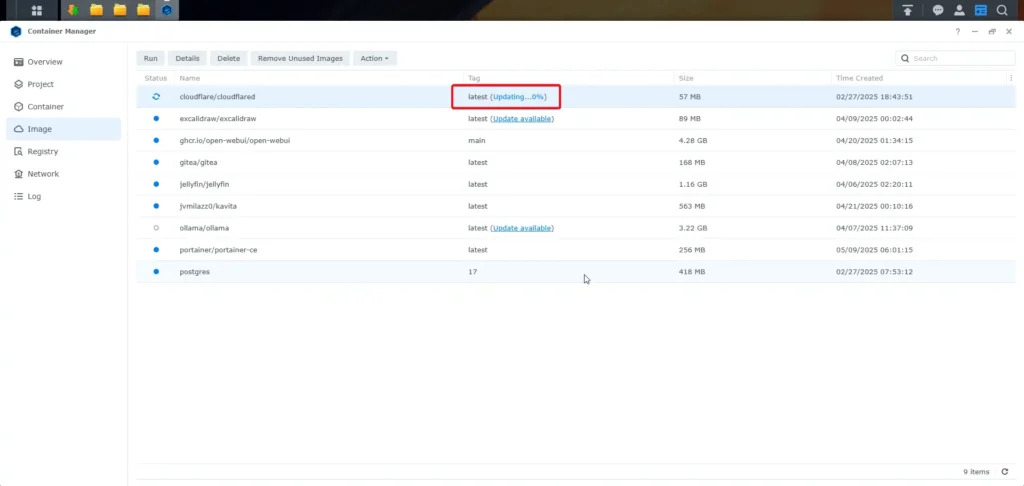Click the column options dots beside Time Created

[x=1011, y=78]
